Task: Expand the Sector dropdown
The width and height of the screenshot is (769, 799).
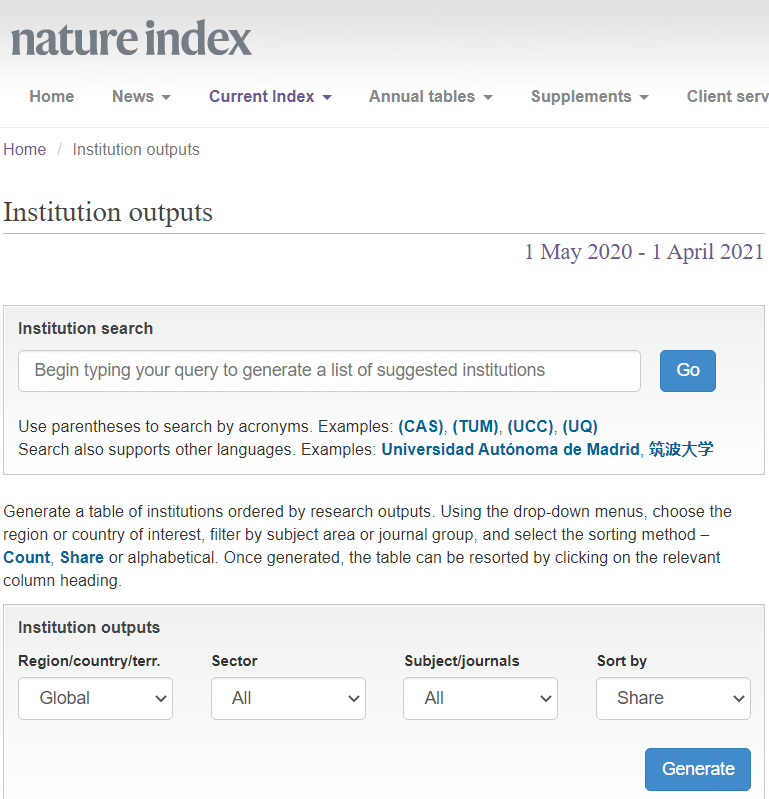Action: 288,698
